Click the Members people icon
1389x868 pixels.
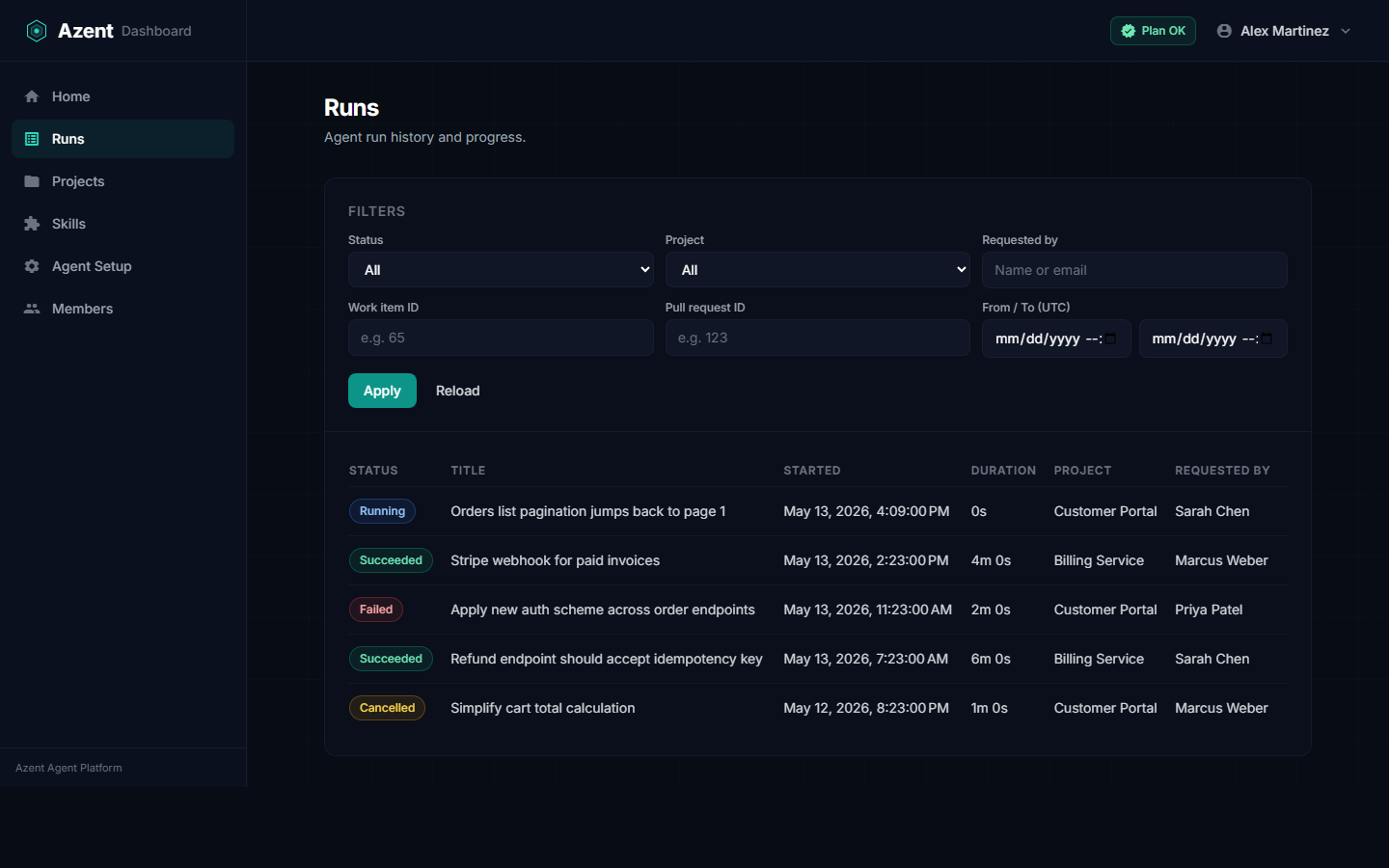[x=32, y=309]
